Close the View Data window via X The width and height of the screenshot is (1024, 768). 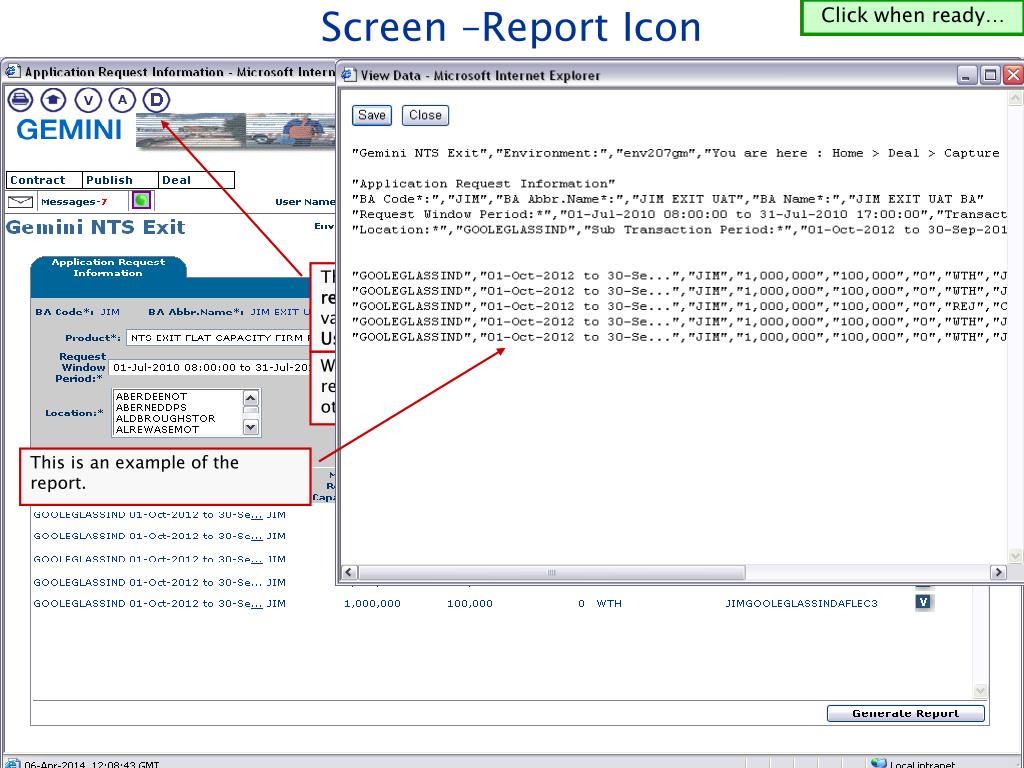[x=1013, y=75]
